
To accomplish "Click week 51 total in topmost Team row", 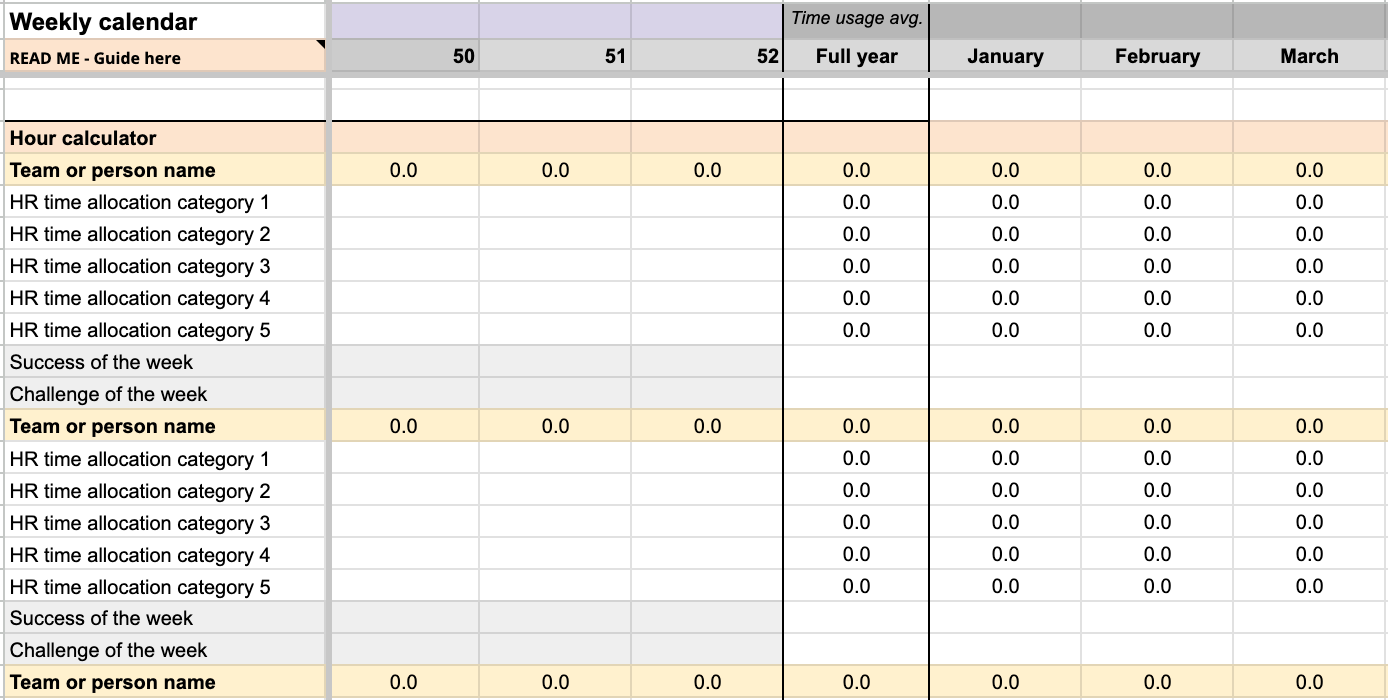I will (x=555, y=170).
